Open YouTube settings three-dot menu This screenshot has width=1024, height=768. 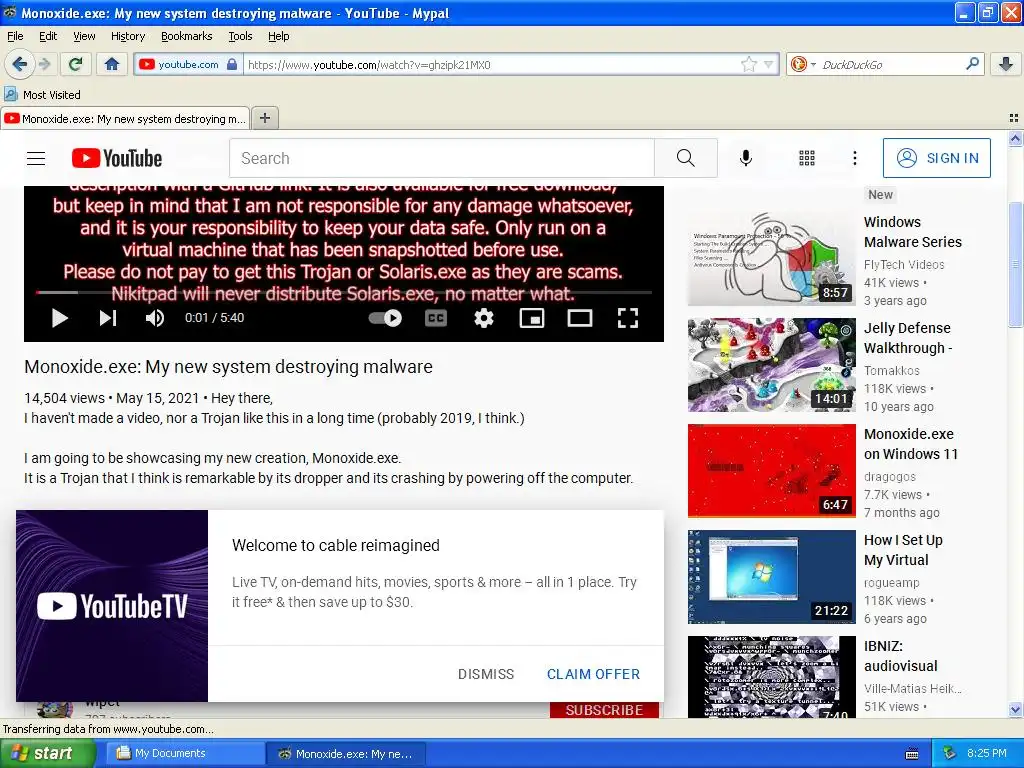[854, 158]
